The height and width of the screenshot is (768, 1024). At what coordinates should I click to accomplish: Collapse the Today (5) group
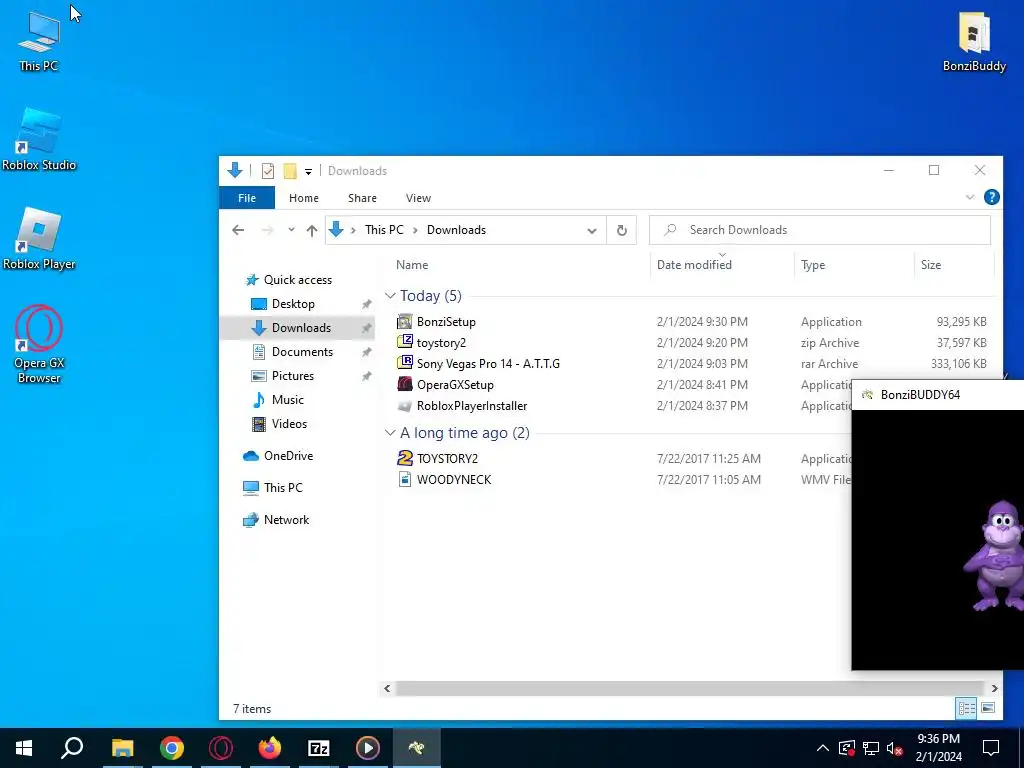pyautogui.click(x=391, y=296)
